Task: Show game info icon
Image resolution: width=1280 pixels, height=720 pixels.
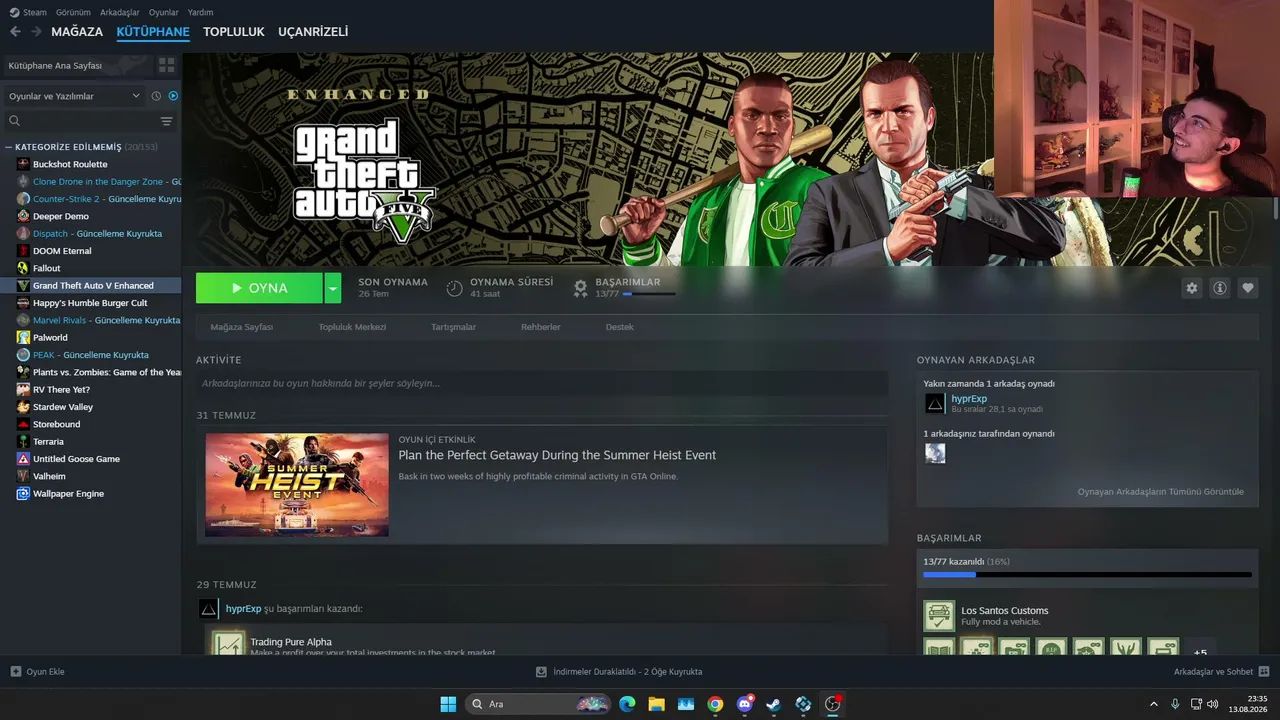Action: (x=1220, y=288)
